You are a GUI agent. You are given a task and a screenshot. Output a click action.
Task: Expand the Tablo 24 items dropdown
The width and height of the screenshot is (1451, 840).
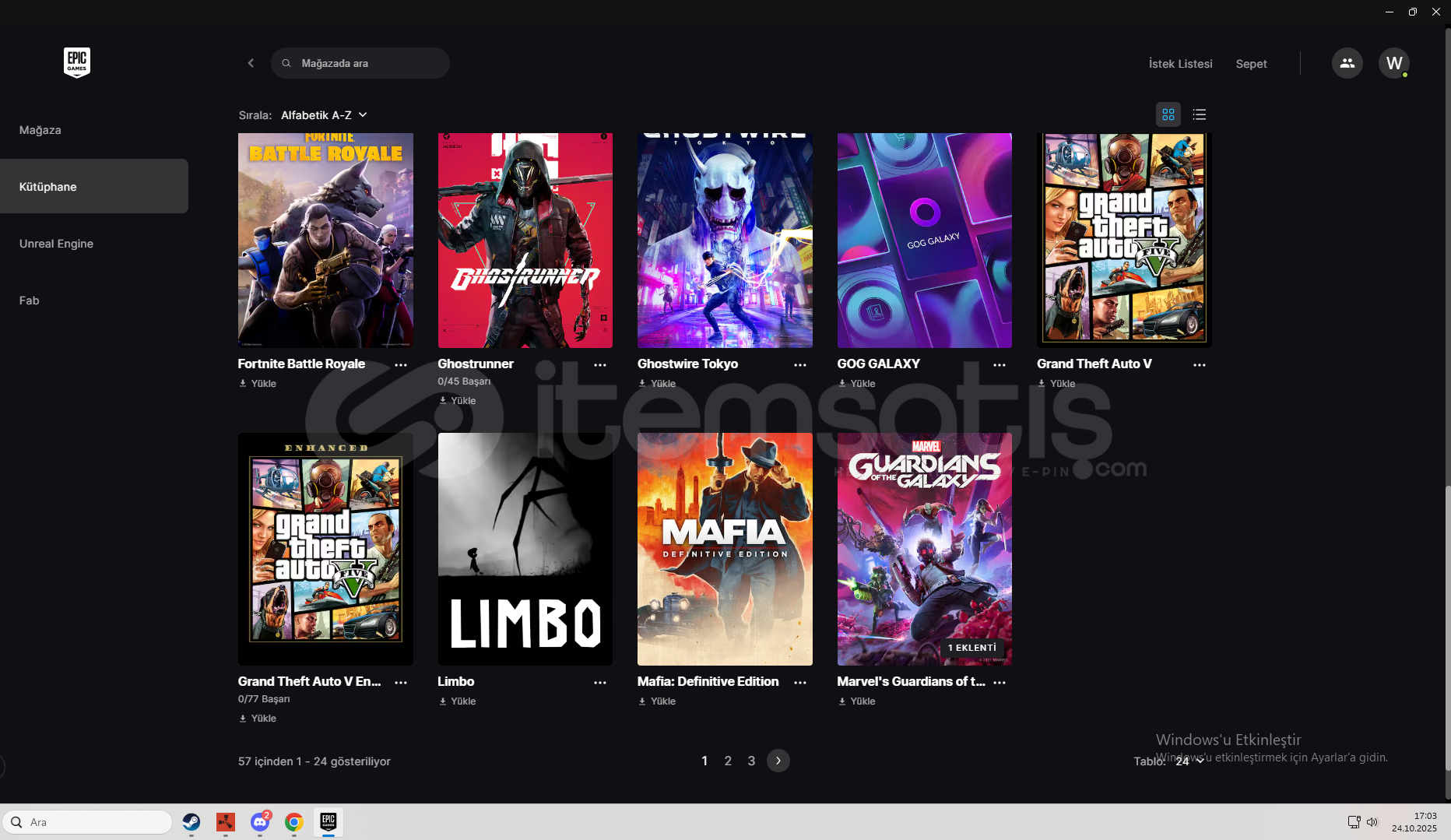click(x=1189, y=761)
